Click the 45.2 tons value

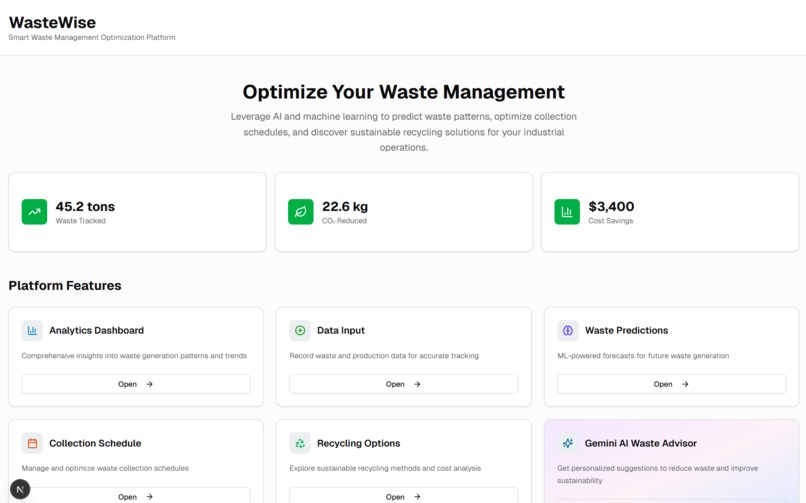85,207
